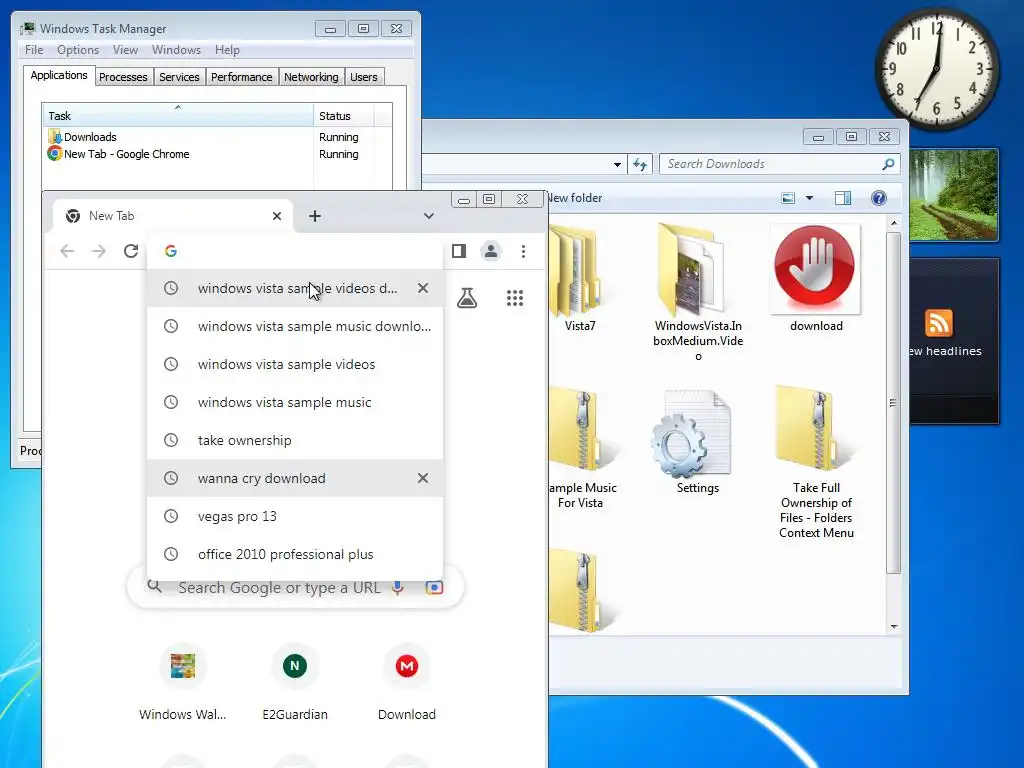Image resolution: width=1024 pixels, height=768 pixels.
Task: Click the Explorer change view icon
Action: [788, 198]
